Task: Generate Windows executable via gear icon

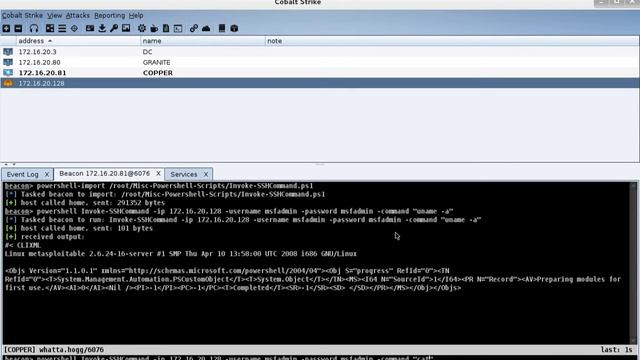Action: tap(142, 29)
